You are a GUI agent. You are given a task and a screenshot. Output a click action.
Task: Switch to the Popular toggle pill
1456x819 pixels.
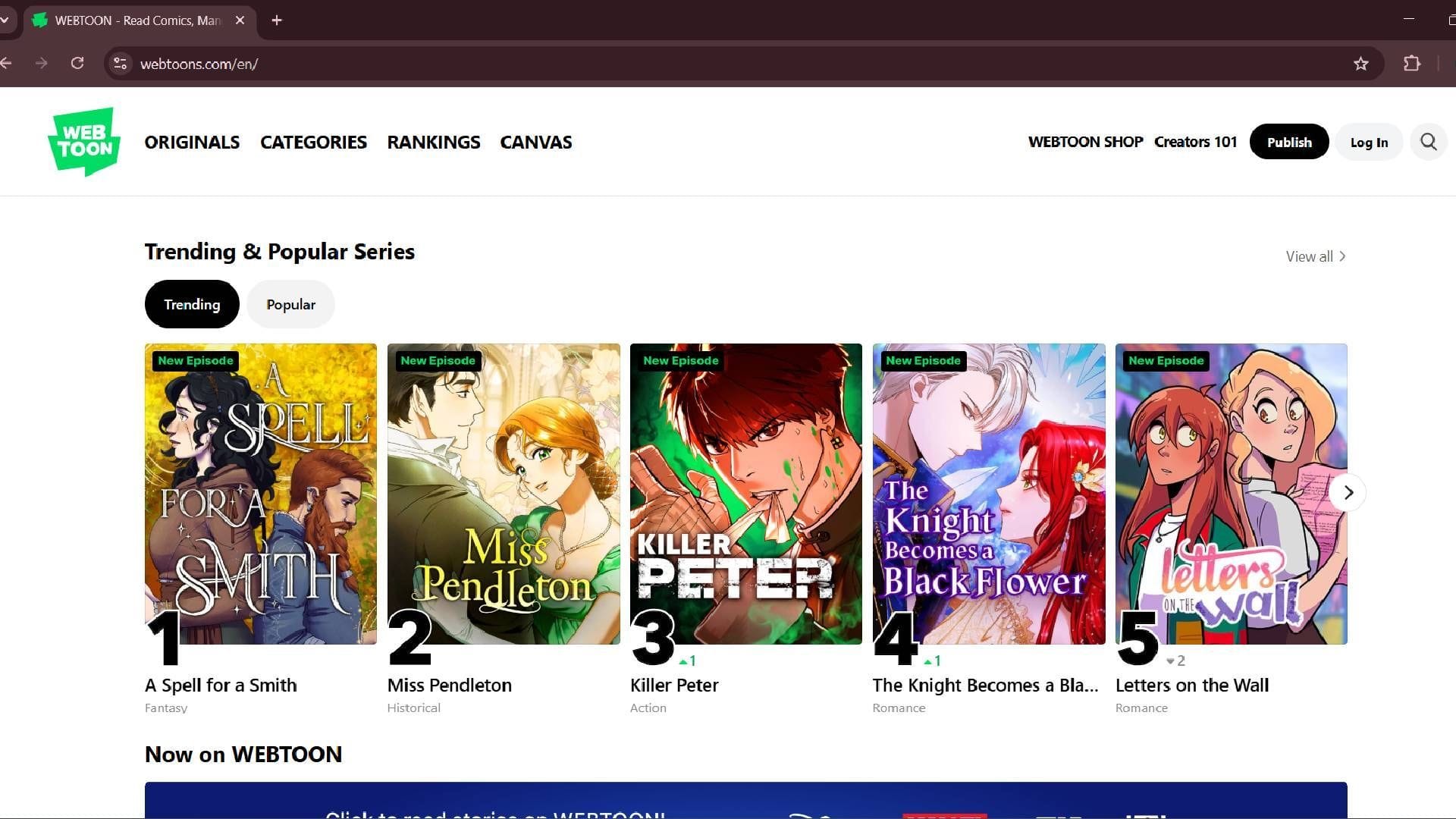290,304
